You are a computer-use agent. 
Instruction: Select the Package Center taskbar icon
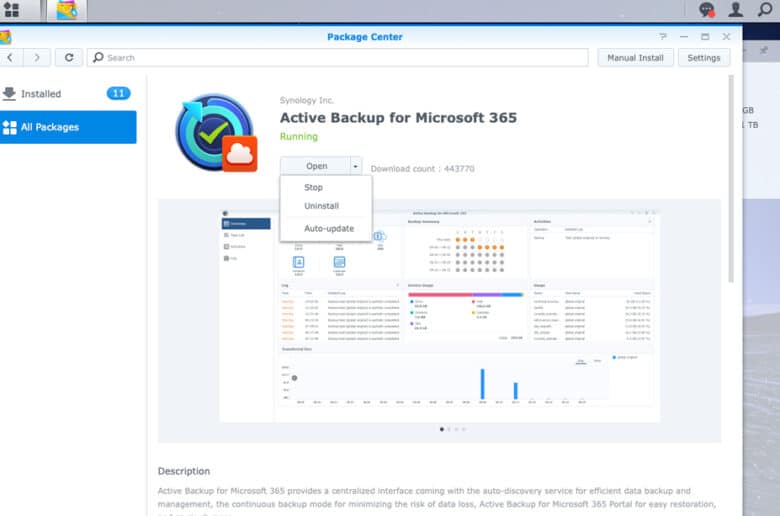point(67,10)
